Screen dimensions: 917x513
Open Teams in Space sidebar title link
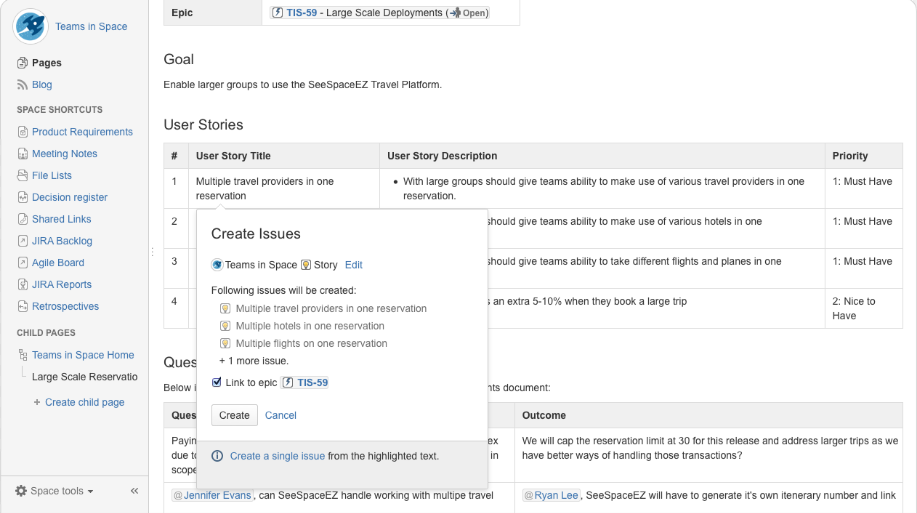[x=91, y=26]
